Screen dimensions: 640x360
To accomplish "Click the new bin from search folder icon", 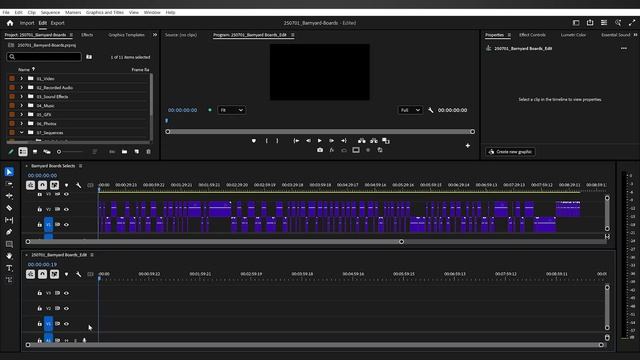I will pos(89,57).
